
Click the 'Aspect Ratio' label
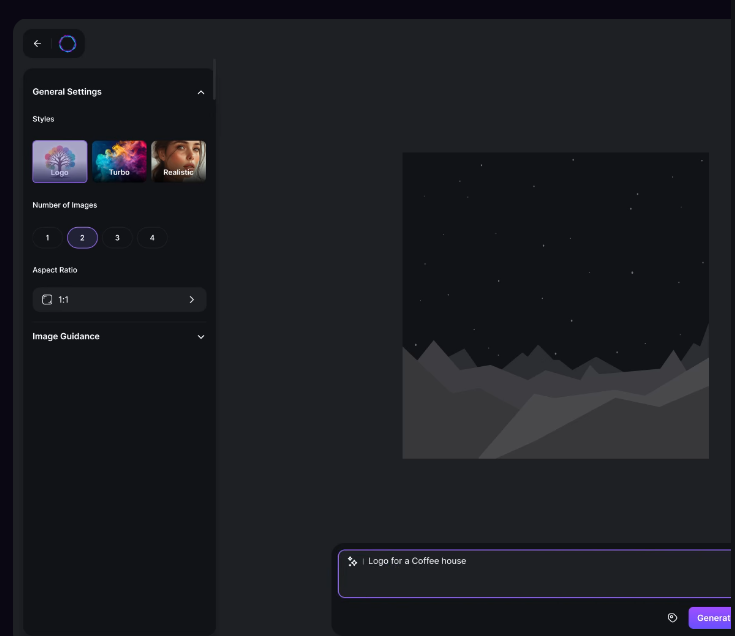coord(55,270)
